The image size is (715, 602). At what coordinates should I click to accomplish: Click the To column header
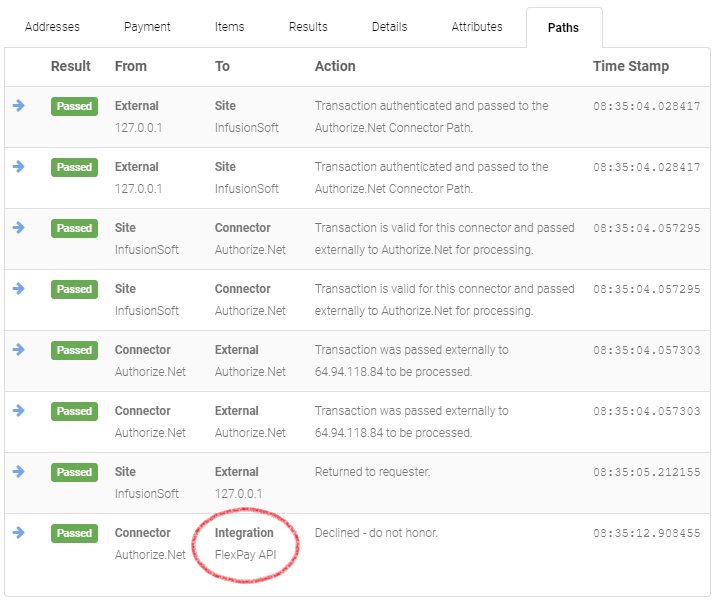pos(223,66)
